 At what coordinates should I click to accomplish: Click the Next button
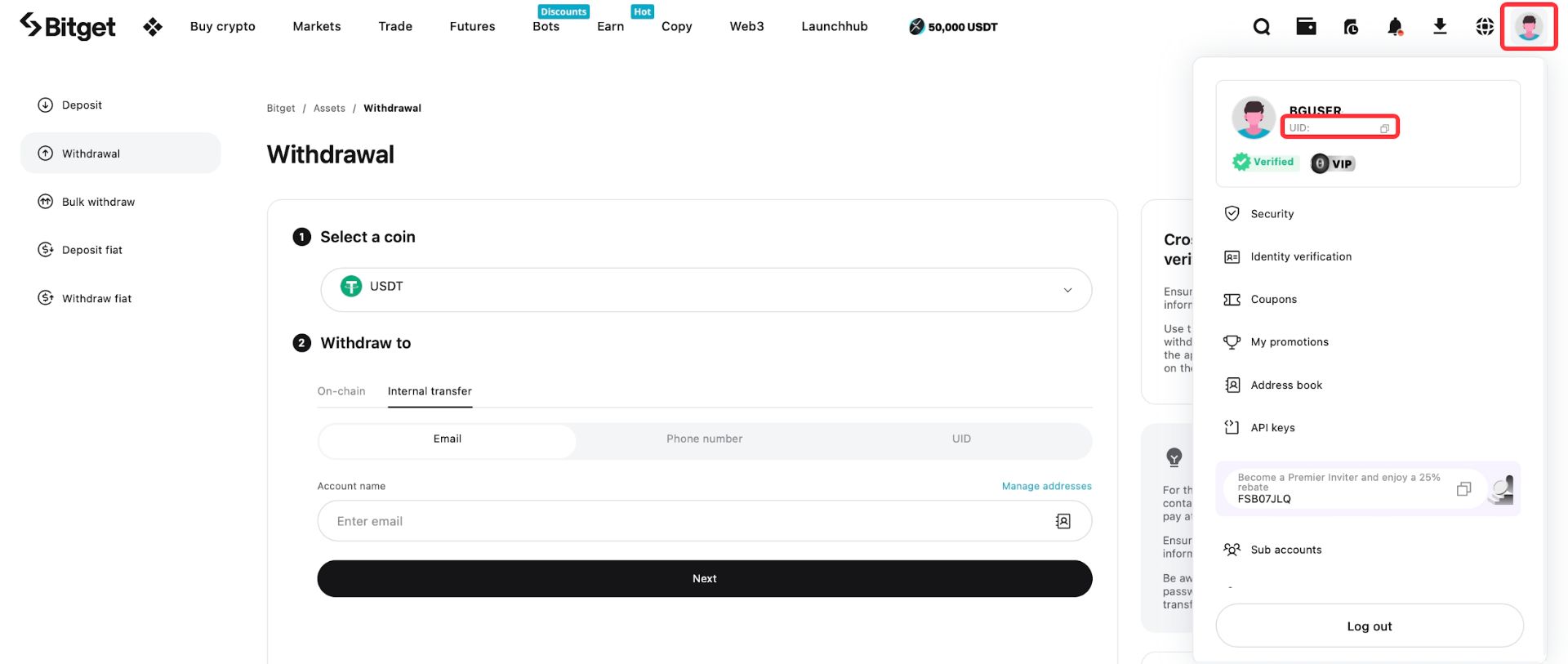705,578
